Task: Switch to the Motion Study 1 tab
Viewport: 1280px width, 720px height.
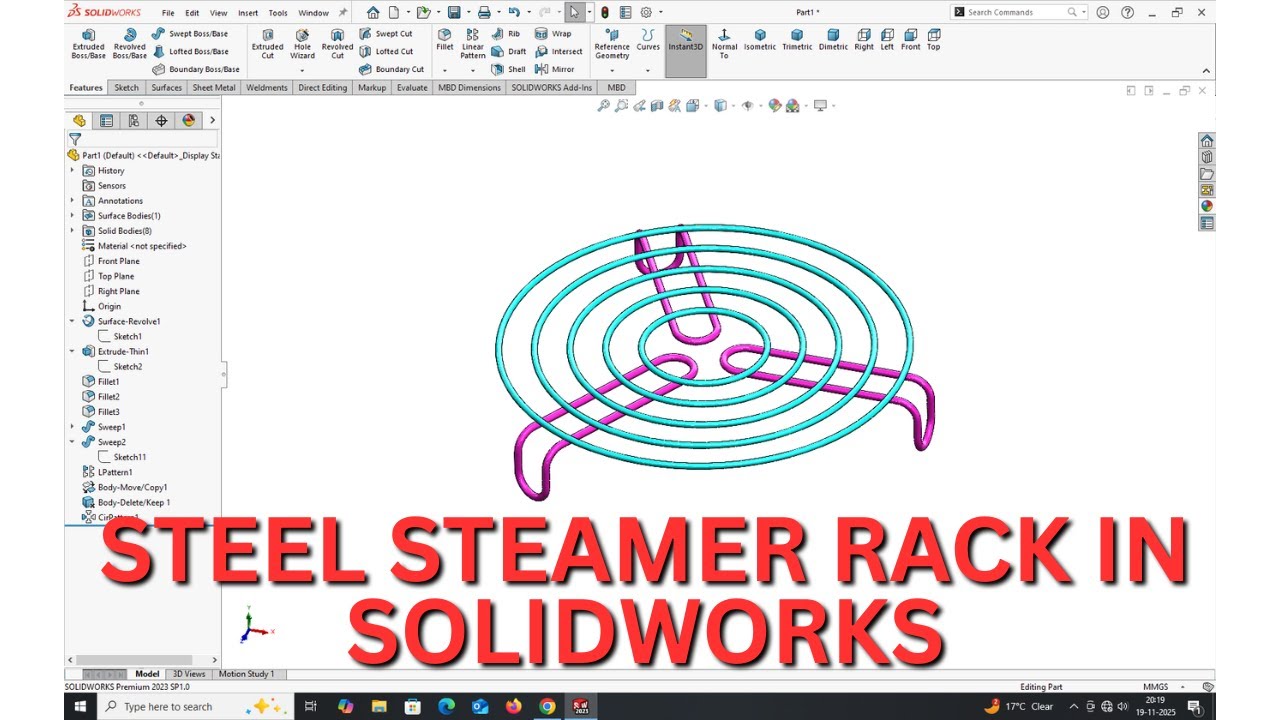Action: click(x=246, y=674)
